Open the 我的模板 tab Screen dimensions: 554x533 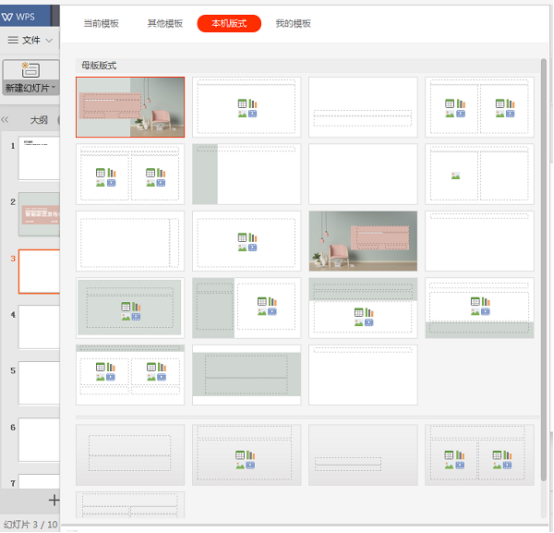293,24
